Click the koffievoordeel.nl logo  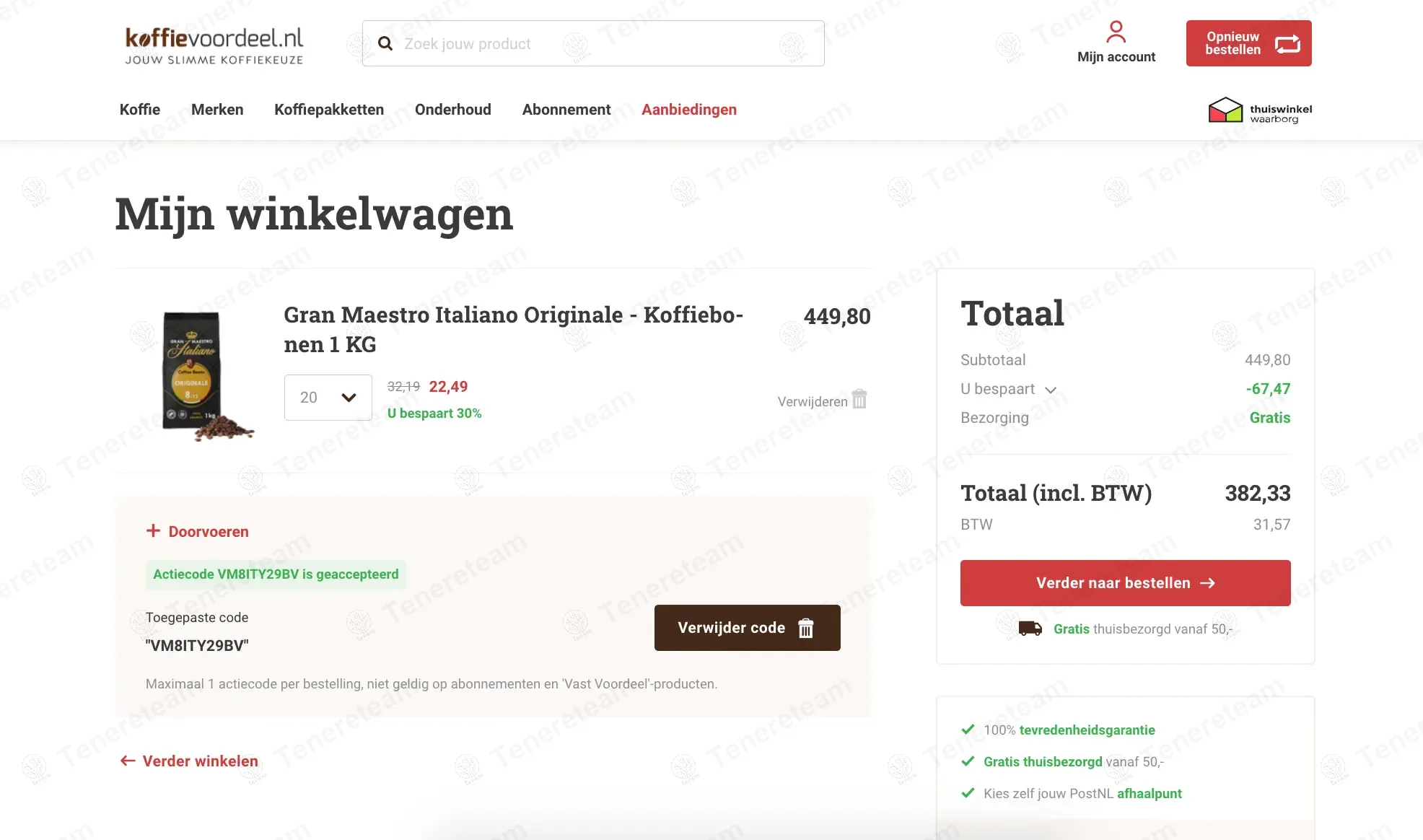tap(214, 45)
